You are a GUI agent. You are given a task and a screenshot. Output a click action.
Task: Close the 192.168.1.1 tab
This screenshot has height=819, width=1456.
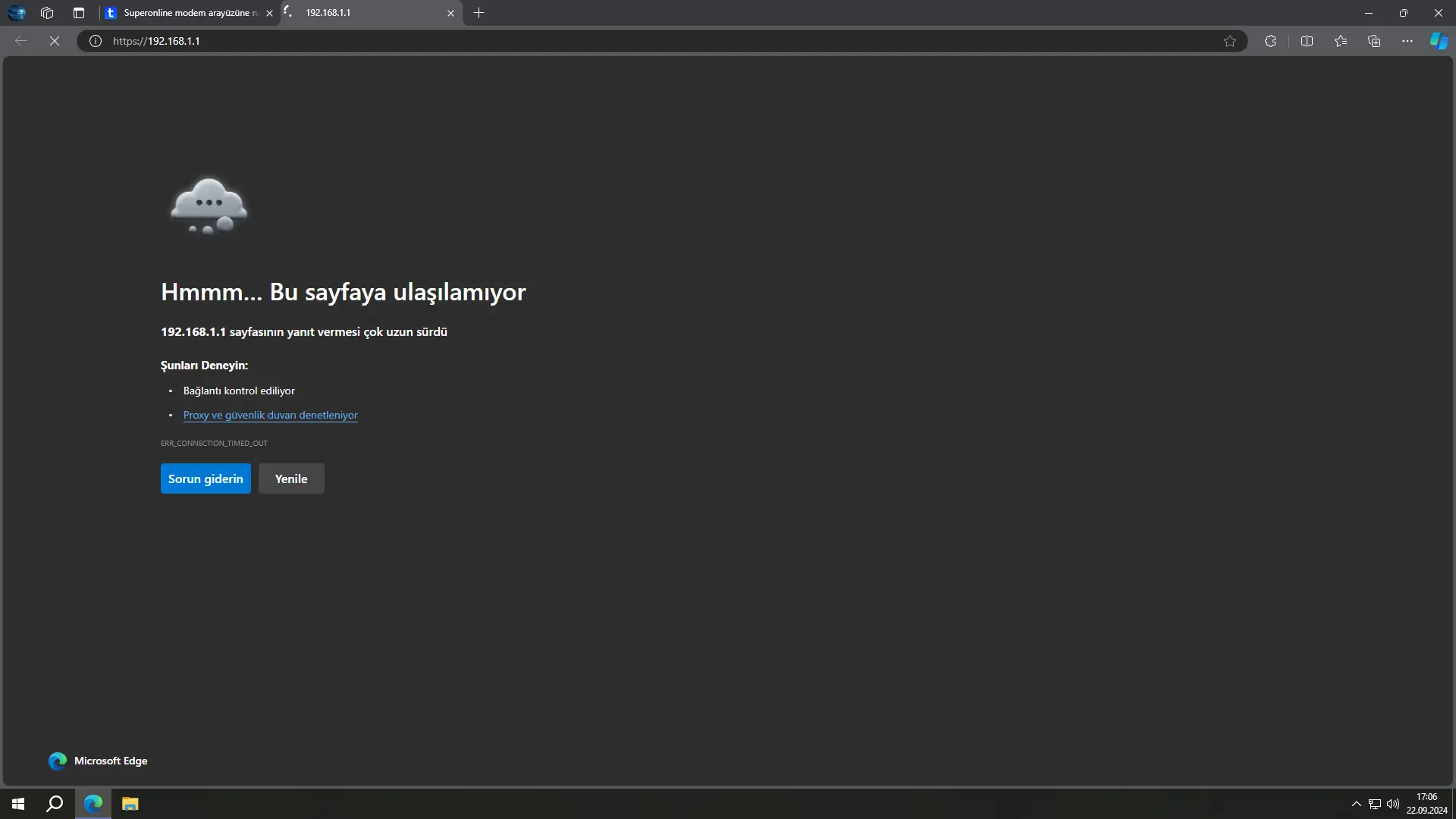click(450, 13)
